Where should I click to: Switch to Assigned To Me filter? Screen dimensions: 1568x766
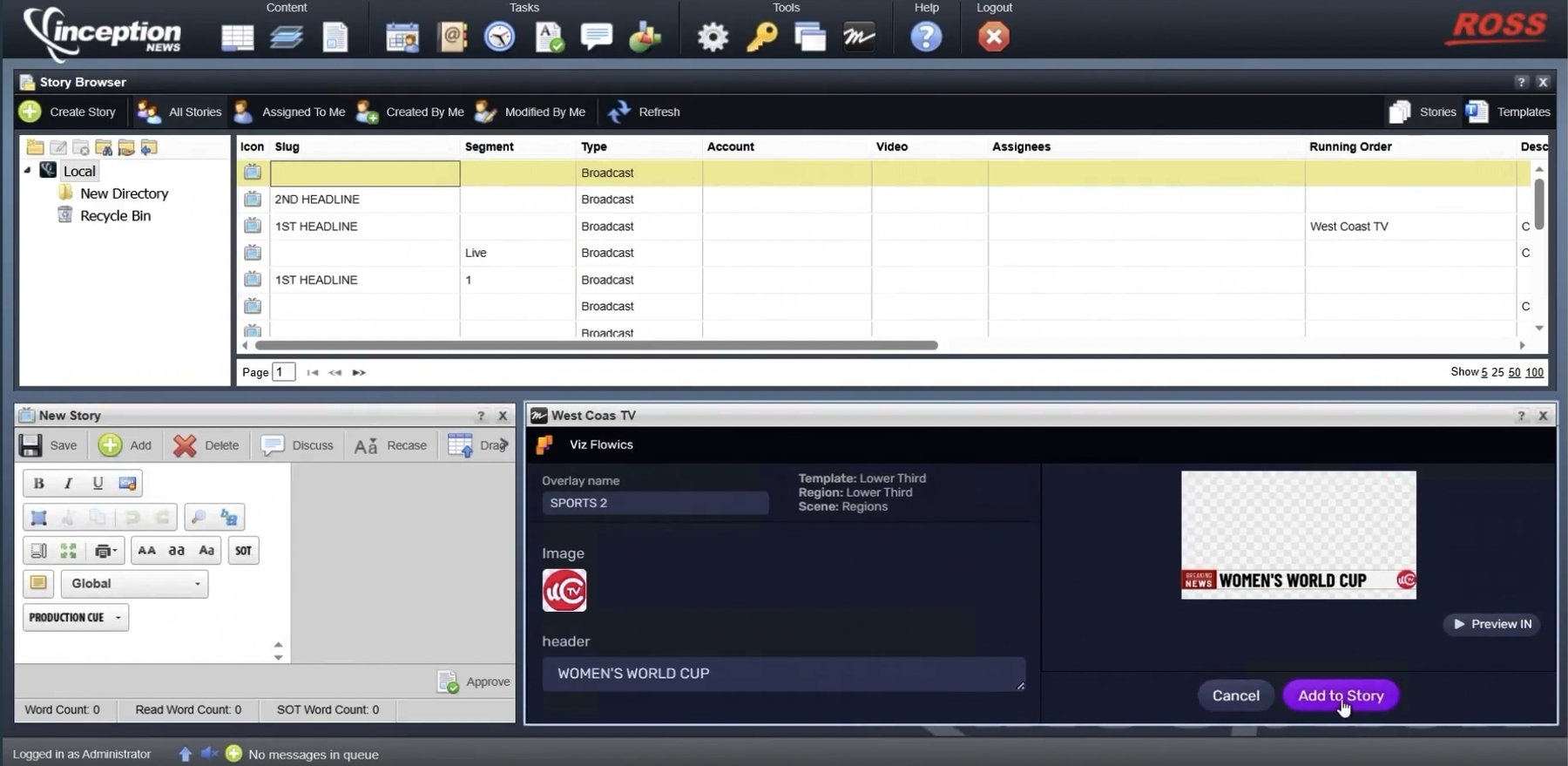[290, 112]
